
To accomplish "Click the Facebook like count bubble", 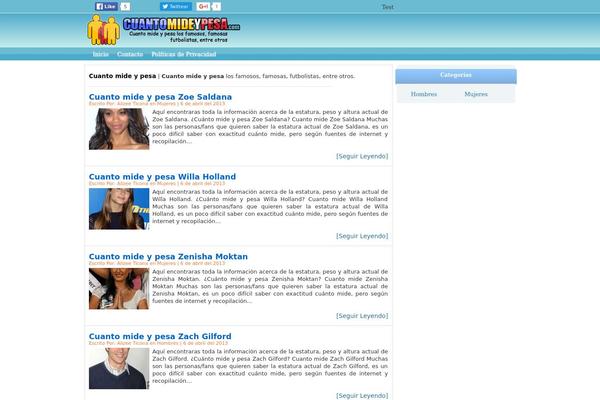I will (125, 7).
